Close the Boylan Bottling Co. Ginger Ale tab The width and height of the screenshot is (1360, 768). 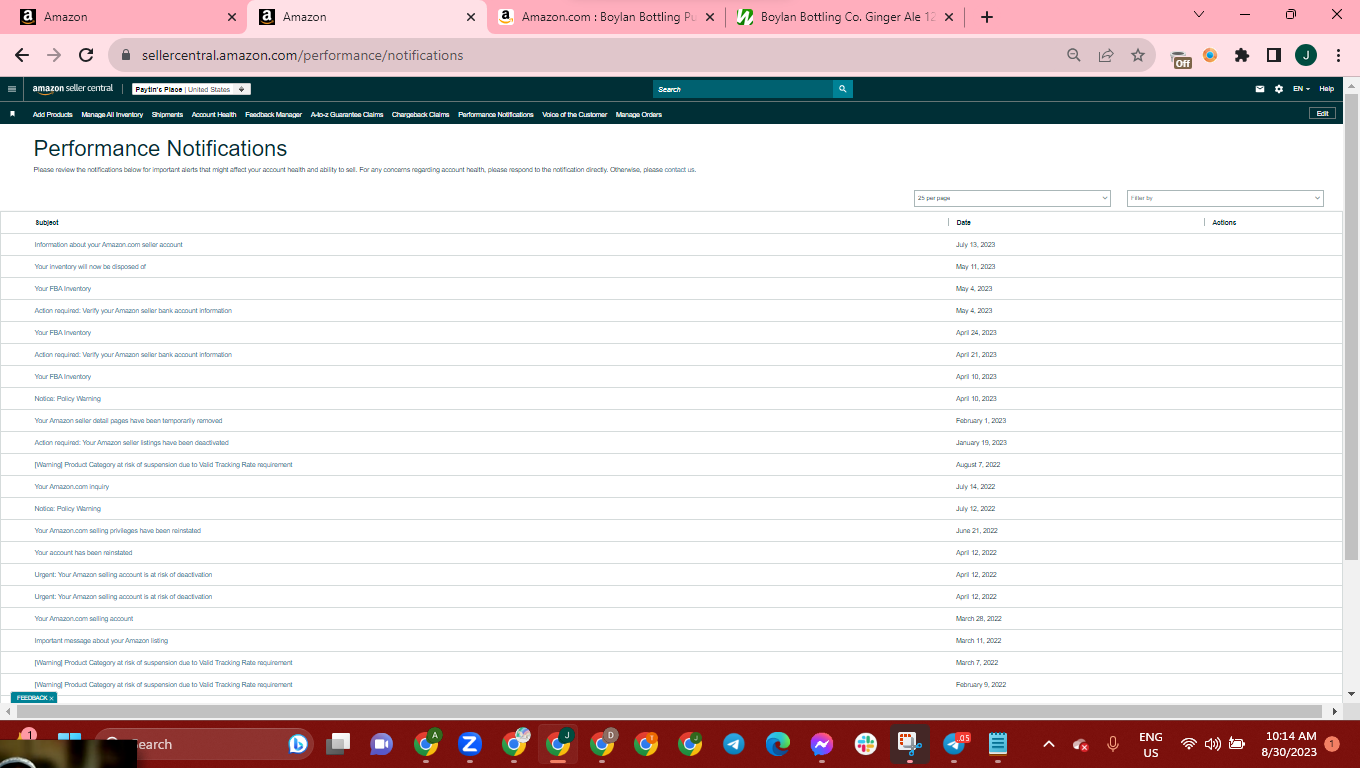click(x=948, y=17)
